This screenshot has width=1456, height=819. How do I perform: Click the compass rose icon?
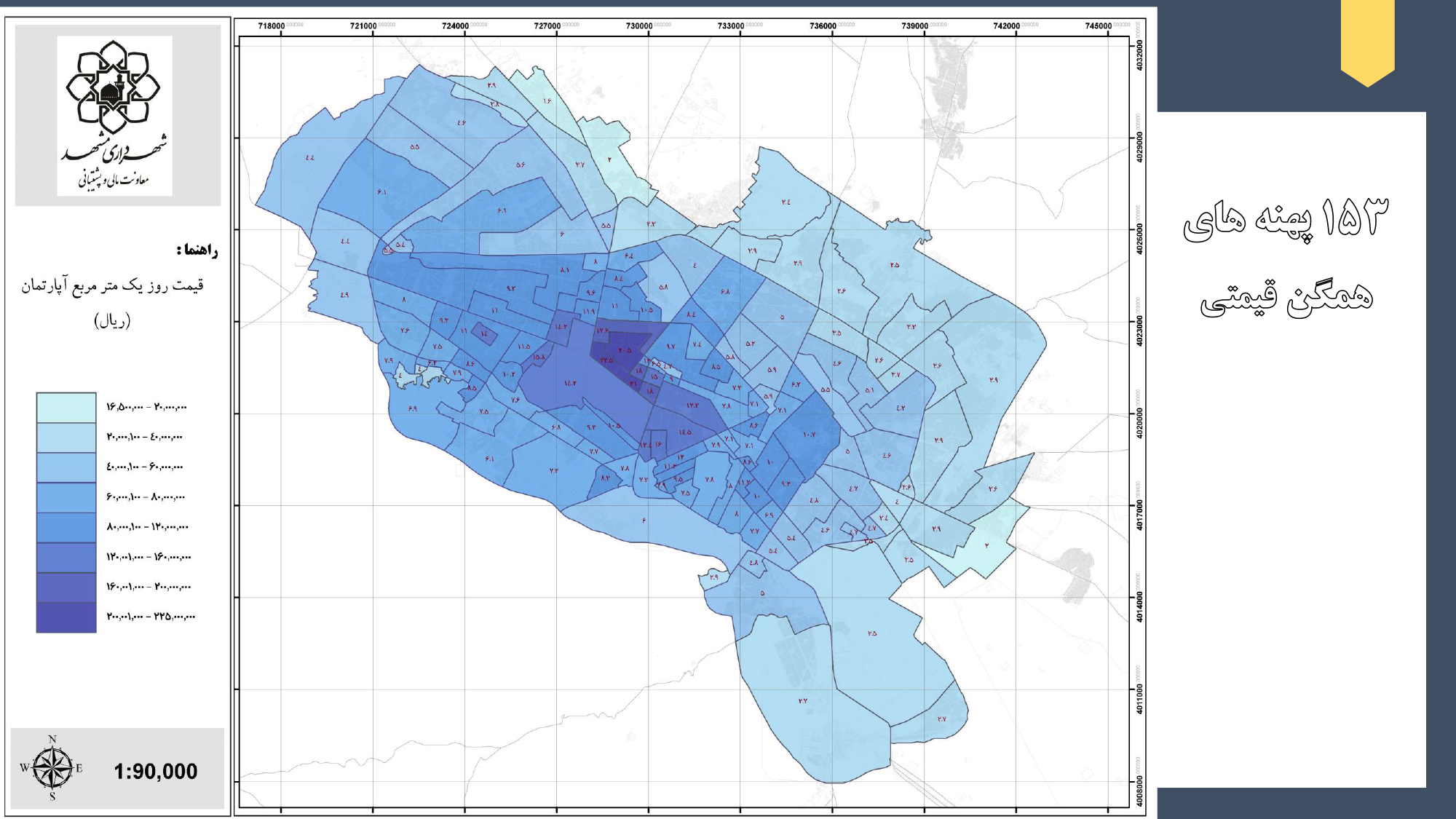click(x=52, y=769)
